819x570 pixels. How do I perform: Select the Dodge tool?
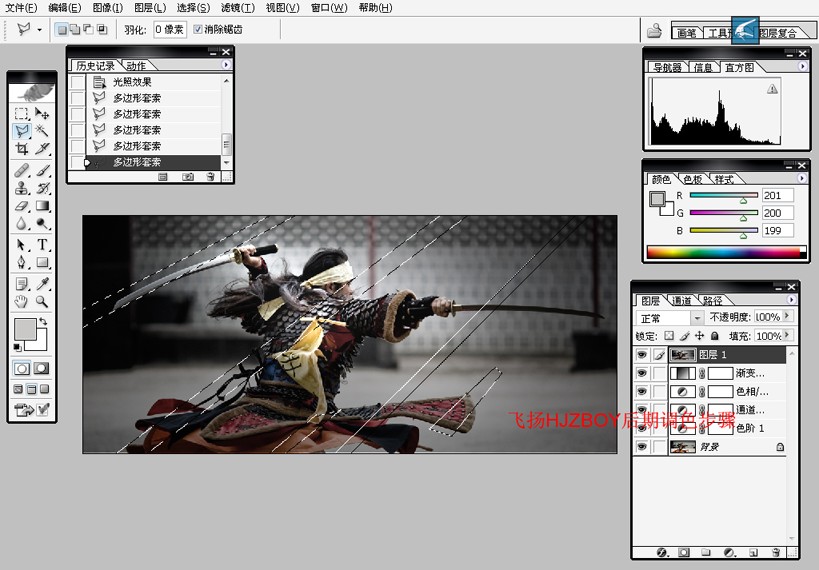tap(42, 224)
